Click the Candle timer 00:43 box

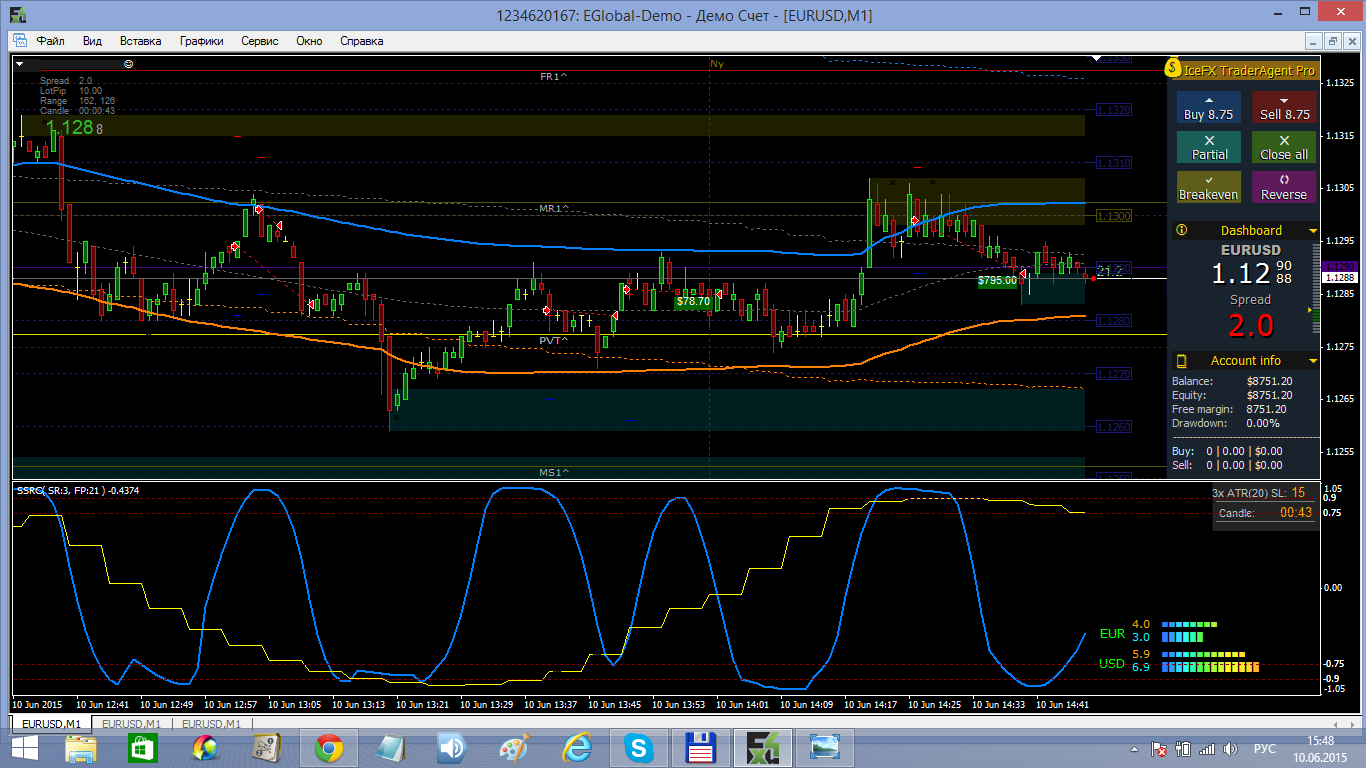[1265, 513]
